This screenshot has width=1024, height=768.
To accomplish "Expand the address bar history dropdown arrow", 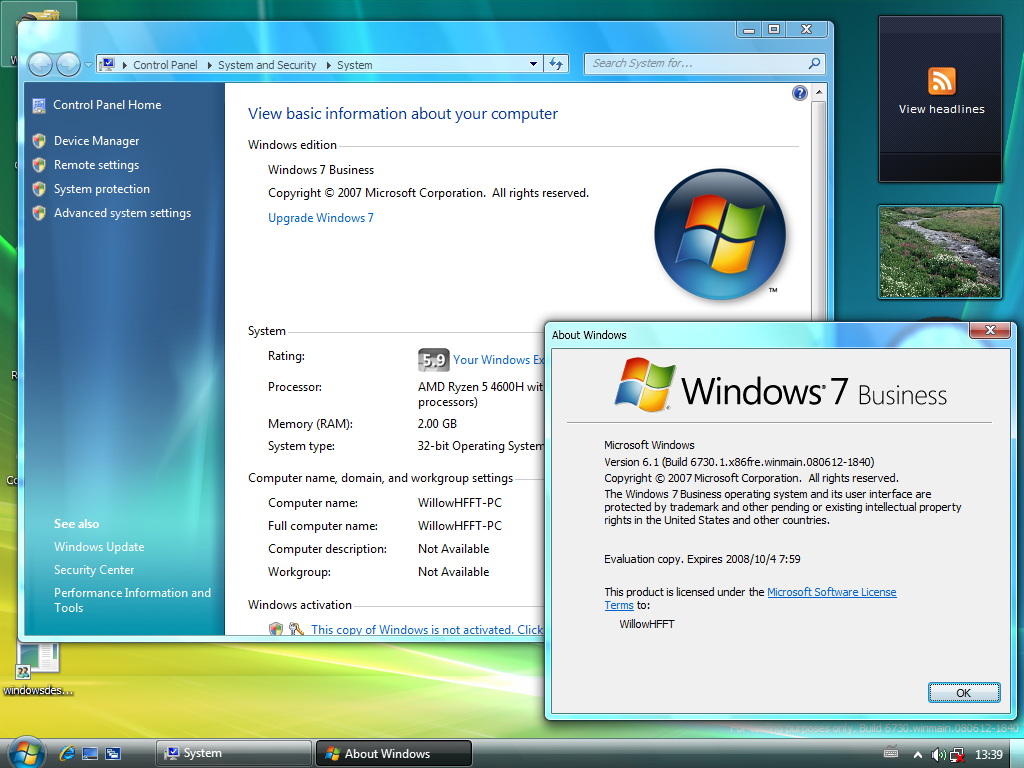I will pyautogui.click(x=534, y=64).
